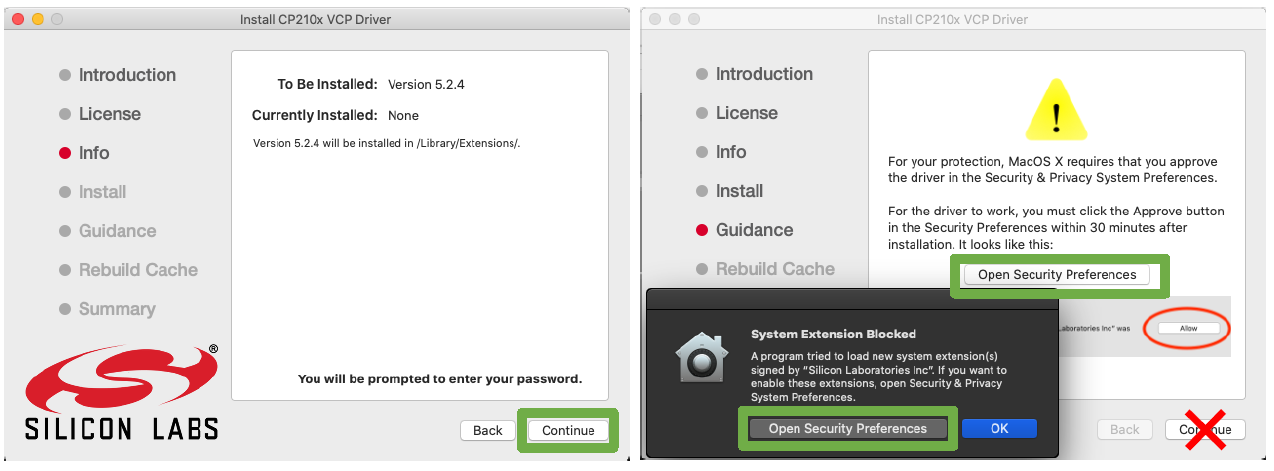Click the red X mark over Continue

[x=1205, y=428]
